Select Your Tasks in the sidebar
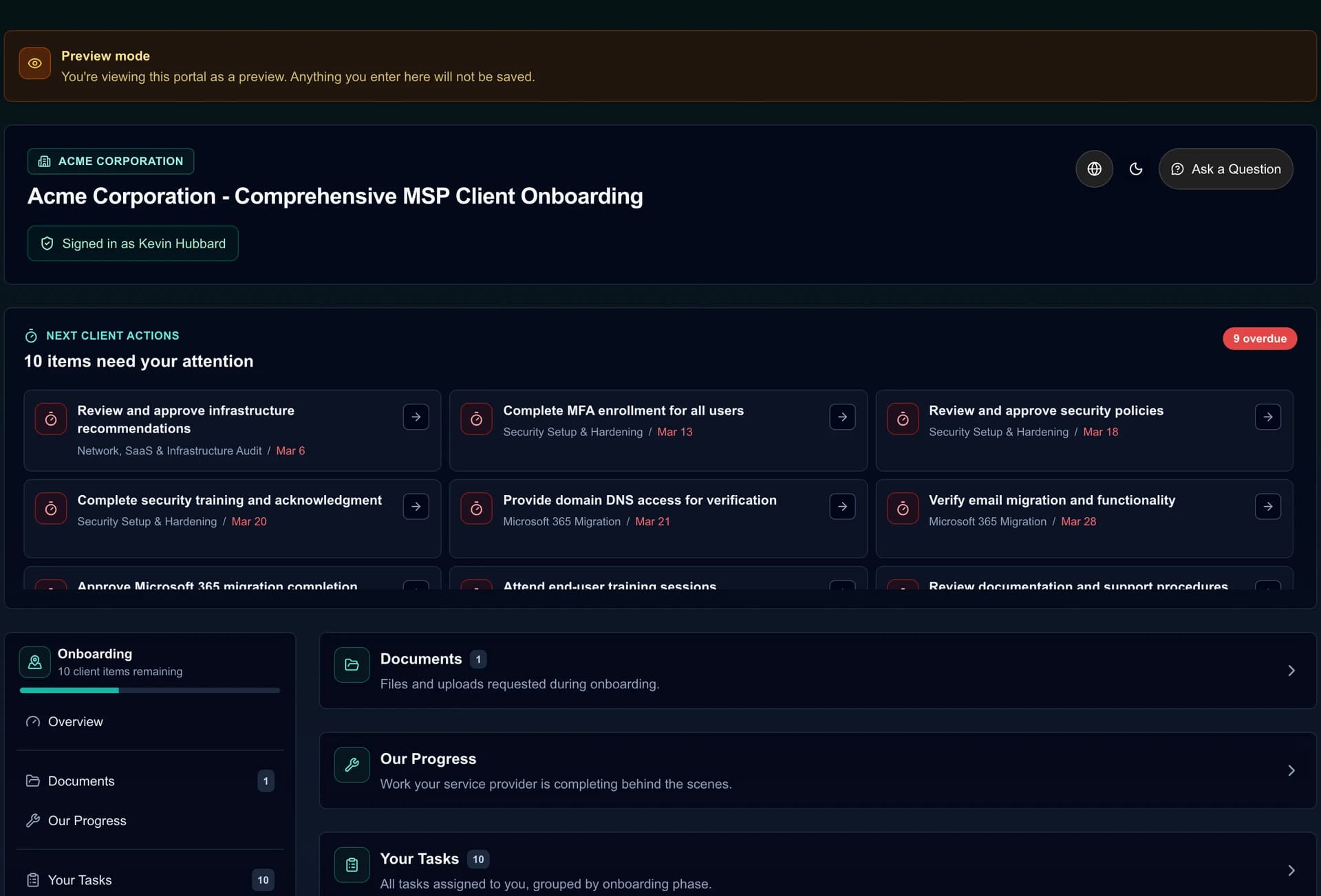This screenshot has width=1321, height=896. coord(150,880)
